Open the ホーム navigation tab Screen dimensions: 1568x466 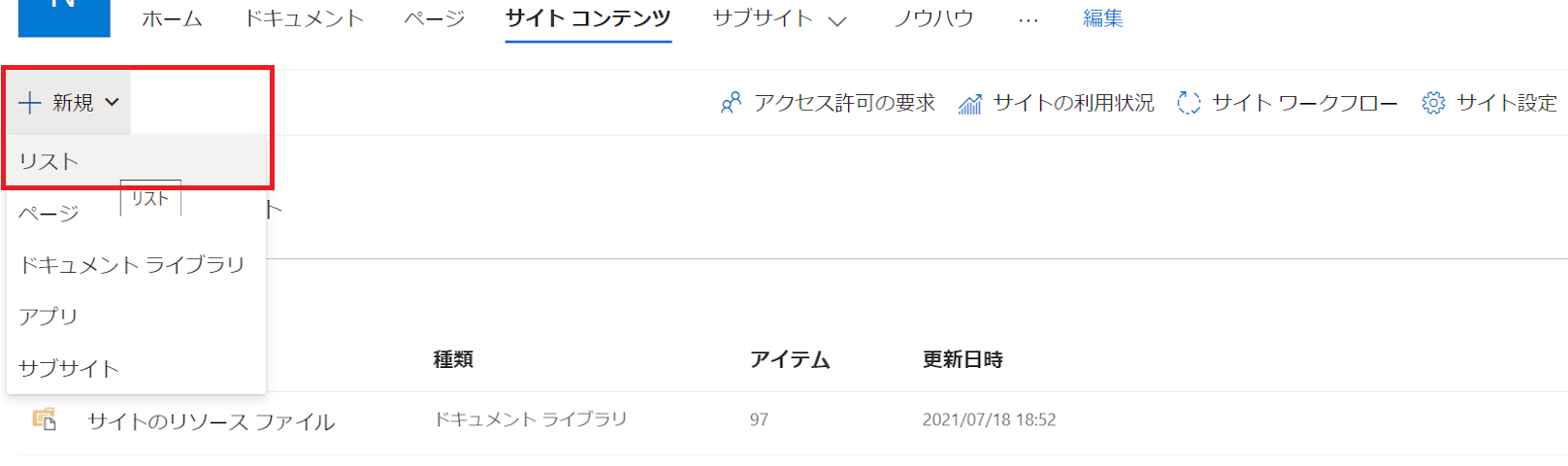point(172,18)
